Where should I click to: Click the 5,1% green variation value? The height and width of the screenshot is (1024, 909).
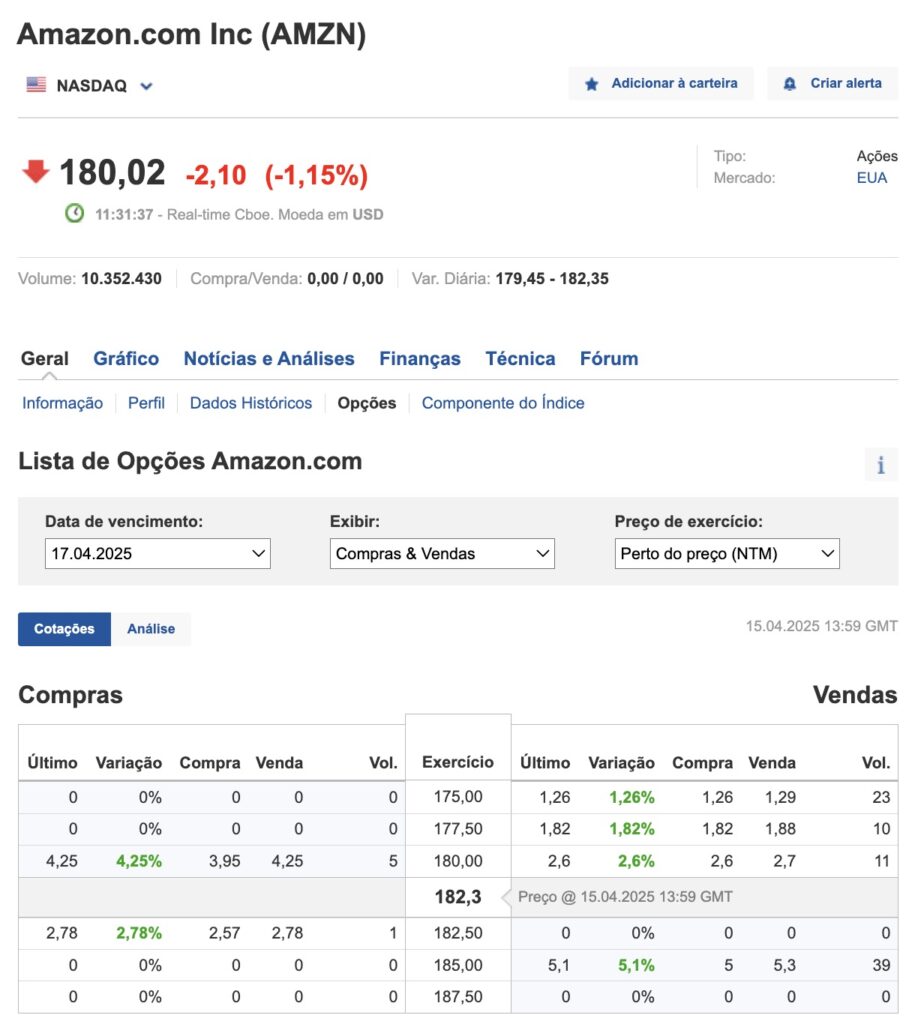tap(637, 965)
